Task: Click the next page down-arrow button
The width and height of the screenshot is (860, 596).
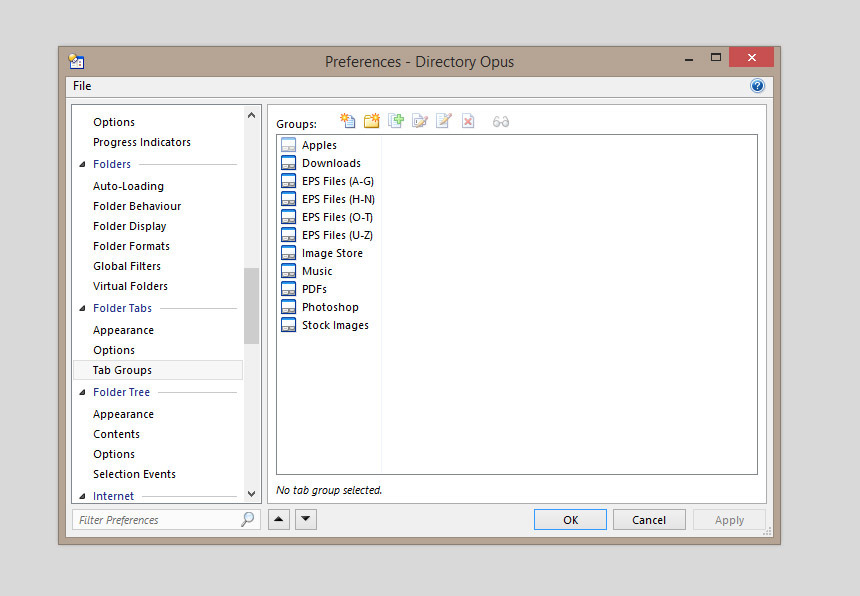Action: click(306, 519)
